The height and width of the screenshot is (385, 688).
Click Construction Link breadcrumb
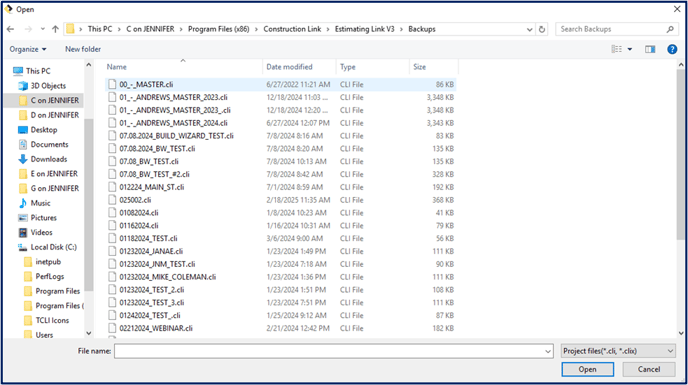click(x=292, y=29)
